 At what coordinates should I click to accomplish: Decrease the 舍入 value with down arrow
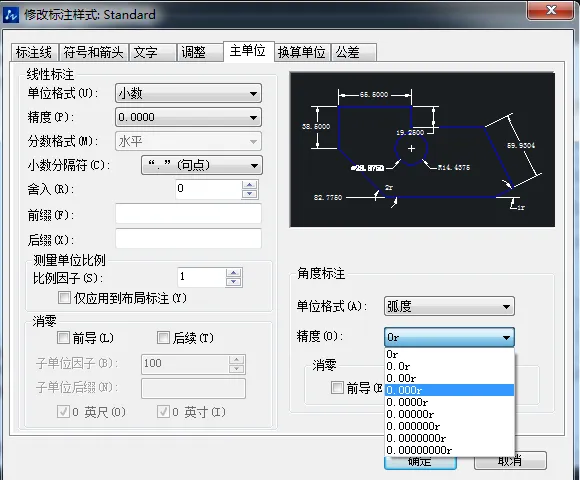(x=250, y=194)
